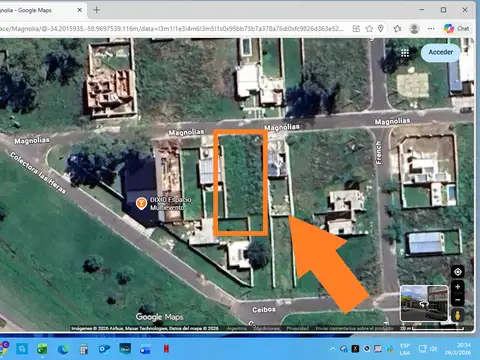
Task: Click the Ceibos street label
Action: pyautogui.click(x=264, y=310)
